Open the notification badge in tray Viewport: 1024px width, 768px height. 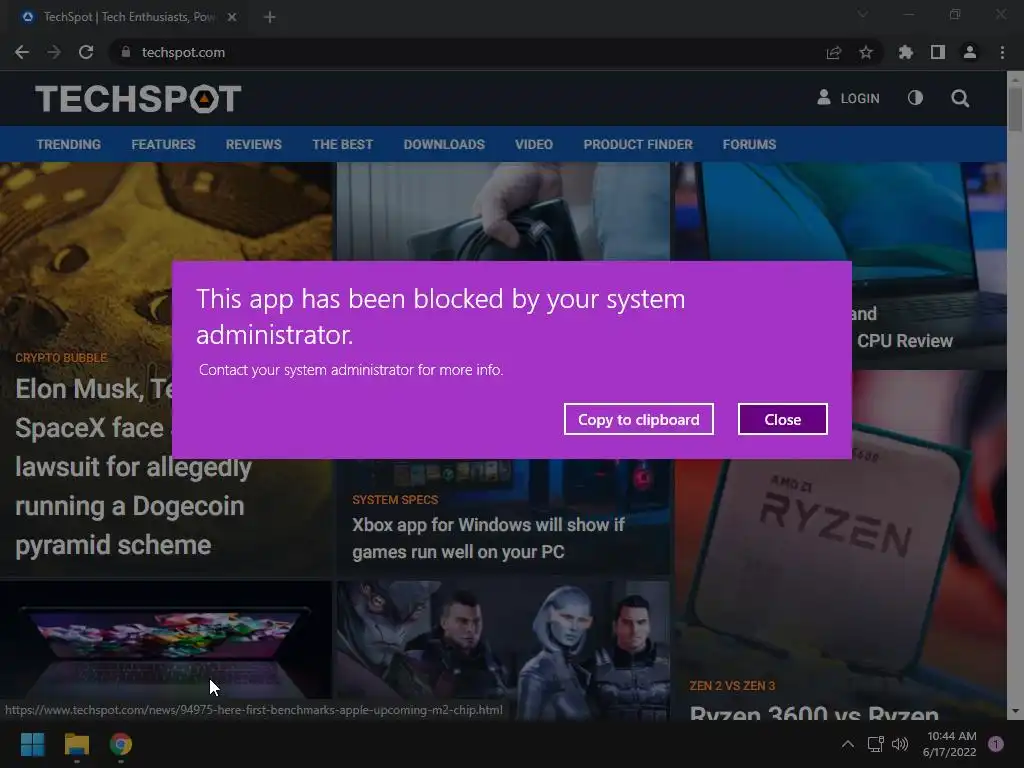[x=995, y=744]
